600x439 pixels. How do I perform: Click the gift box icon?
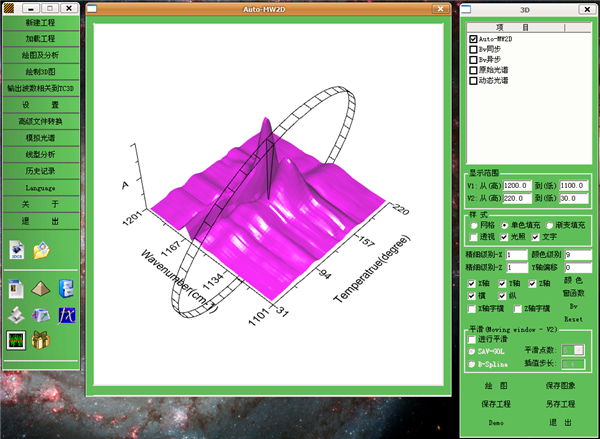42,342
